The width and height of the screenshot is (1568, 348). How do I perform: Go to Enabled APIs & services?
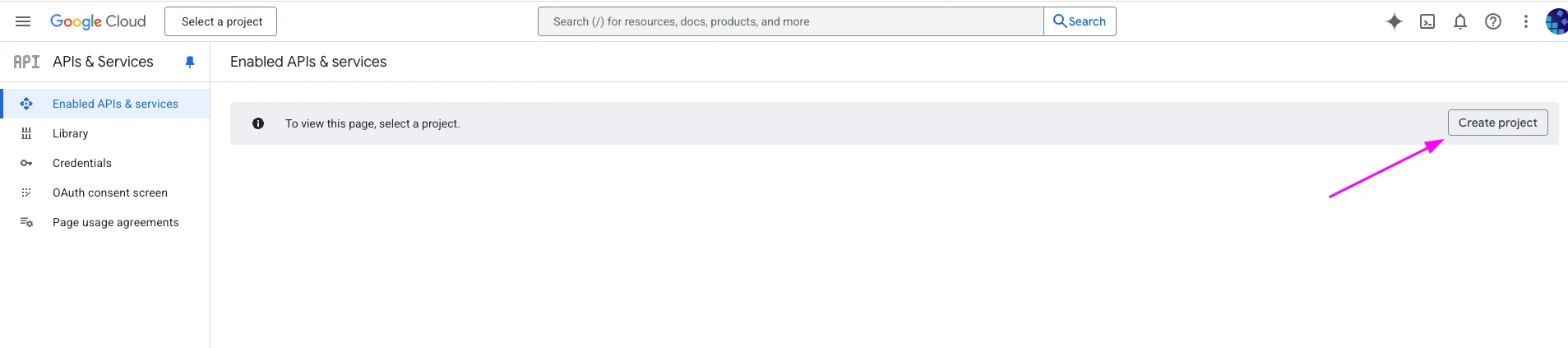click(x=115, y=104)
